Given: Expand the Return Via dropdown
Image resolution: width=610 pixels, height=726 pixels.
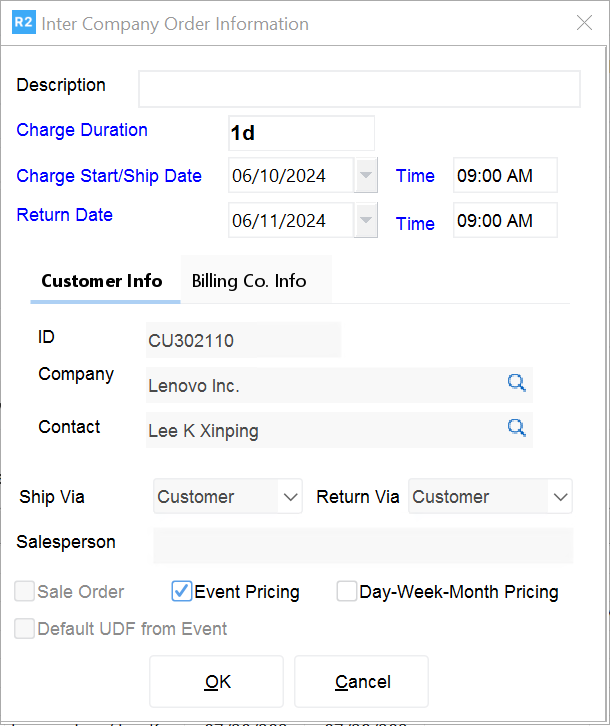Looking at the screenshot, I should click(x=559, y=497).
